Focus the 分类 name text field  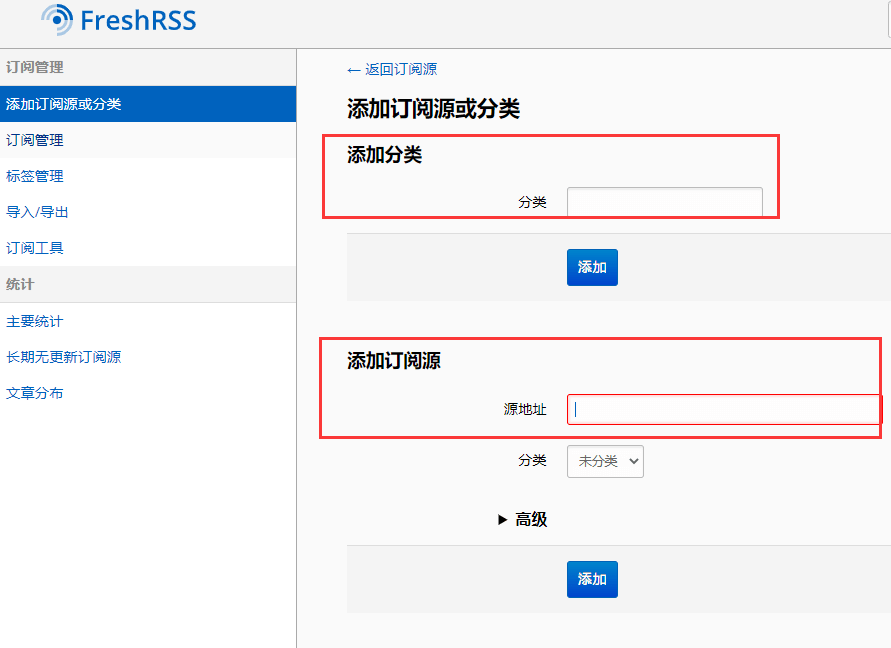point(664,202)
